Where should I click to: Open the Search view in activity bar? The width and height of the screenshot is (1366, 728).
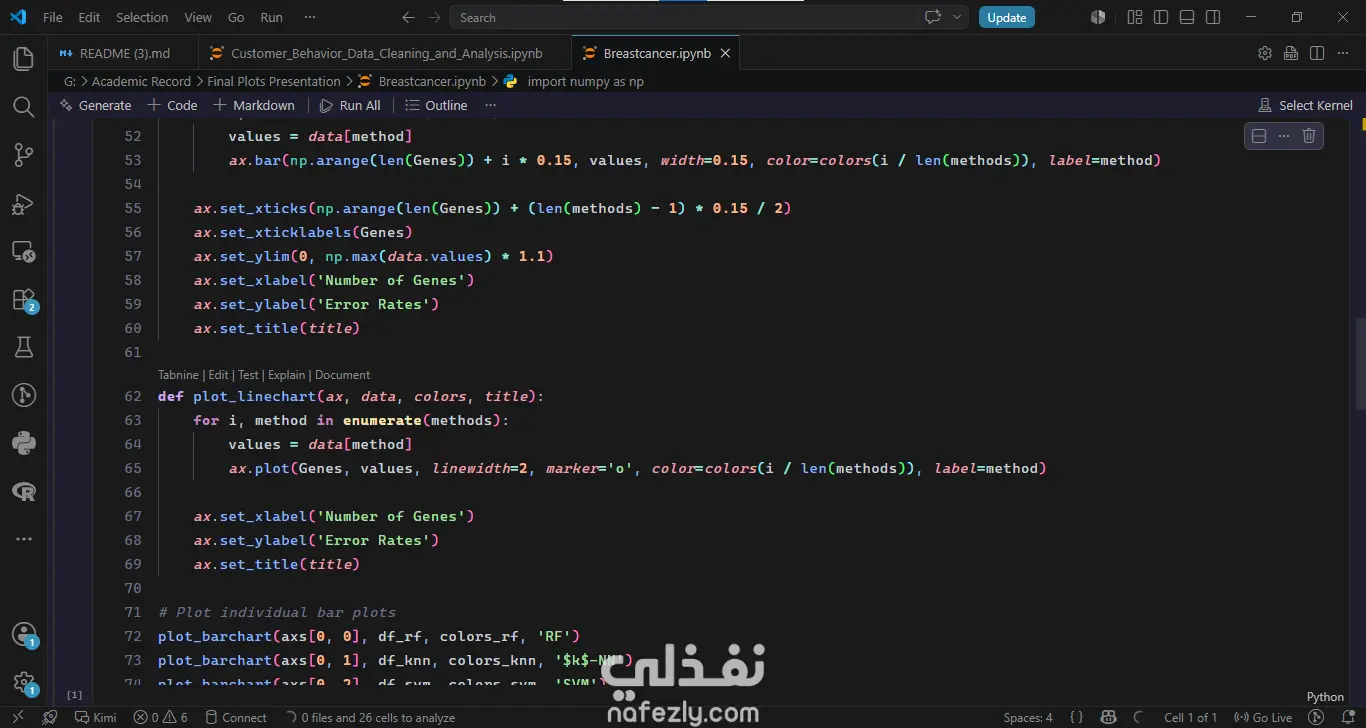click(x=23, y=107)
